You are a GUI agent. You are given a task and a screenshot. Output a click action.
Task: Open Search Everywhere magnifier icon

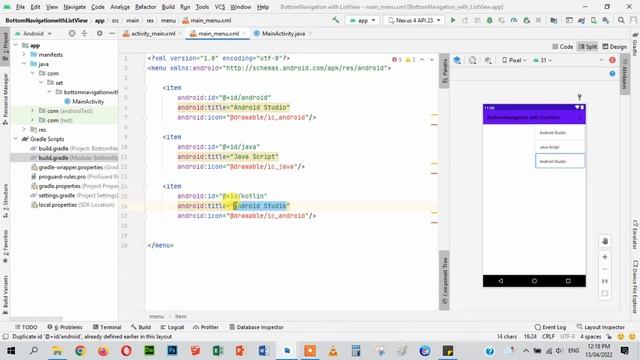621,20
